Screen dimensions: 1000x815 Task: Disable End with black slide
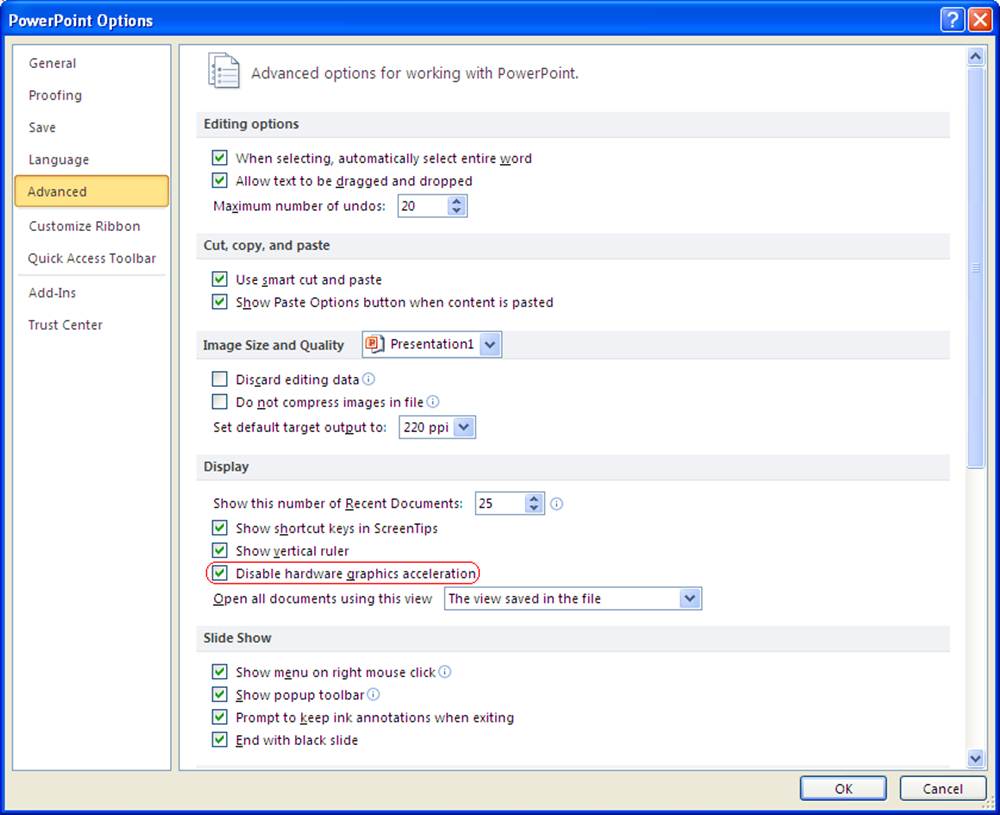coord(219,740)
